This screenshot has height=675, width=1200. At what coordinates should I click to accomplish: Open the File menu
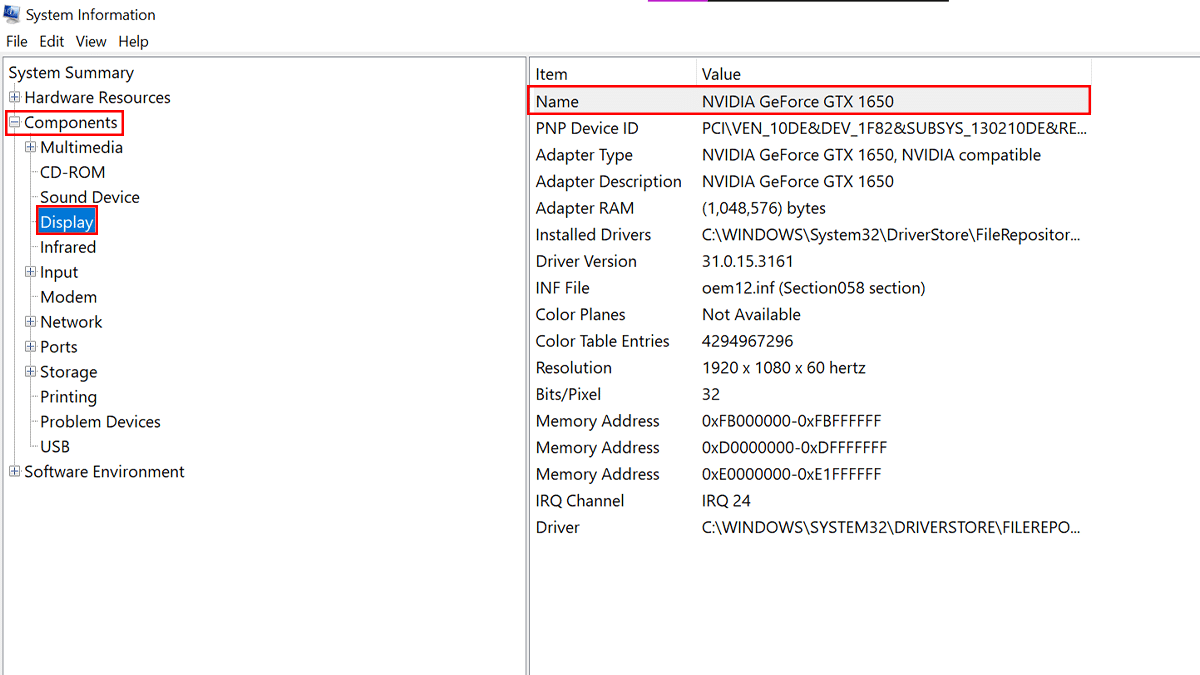(x=16, y=41)
